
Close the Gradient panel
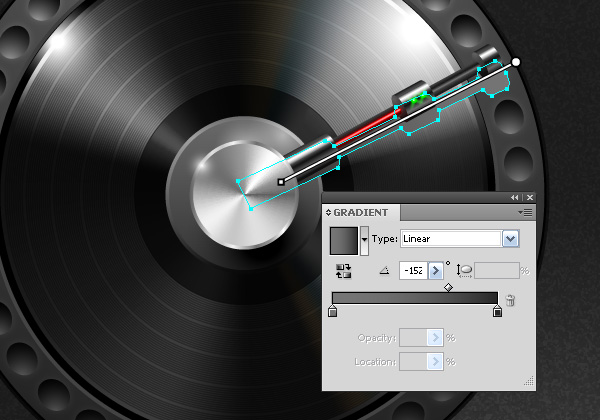pyautogui.click(x=530, y=197)
